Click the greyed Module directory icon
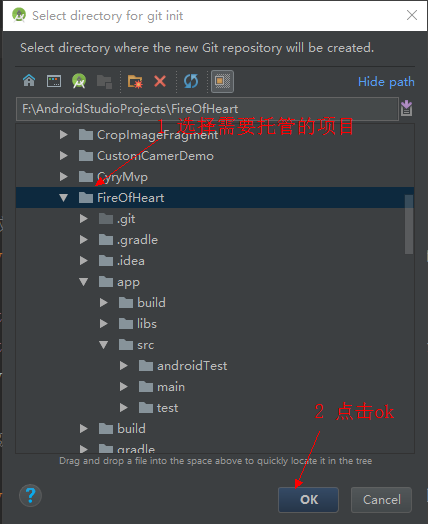The image size is (428, 524). coord(104,82)
